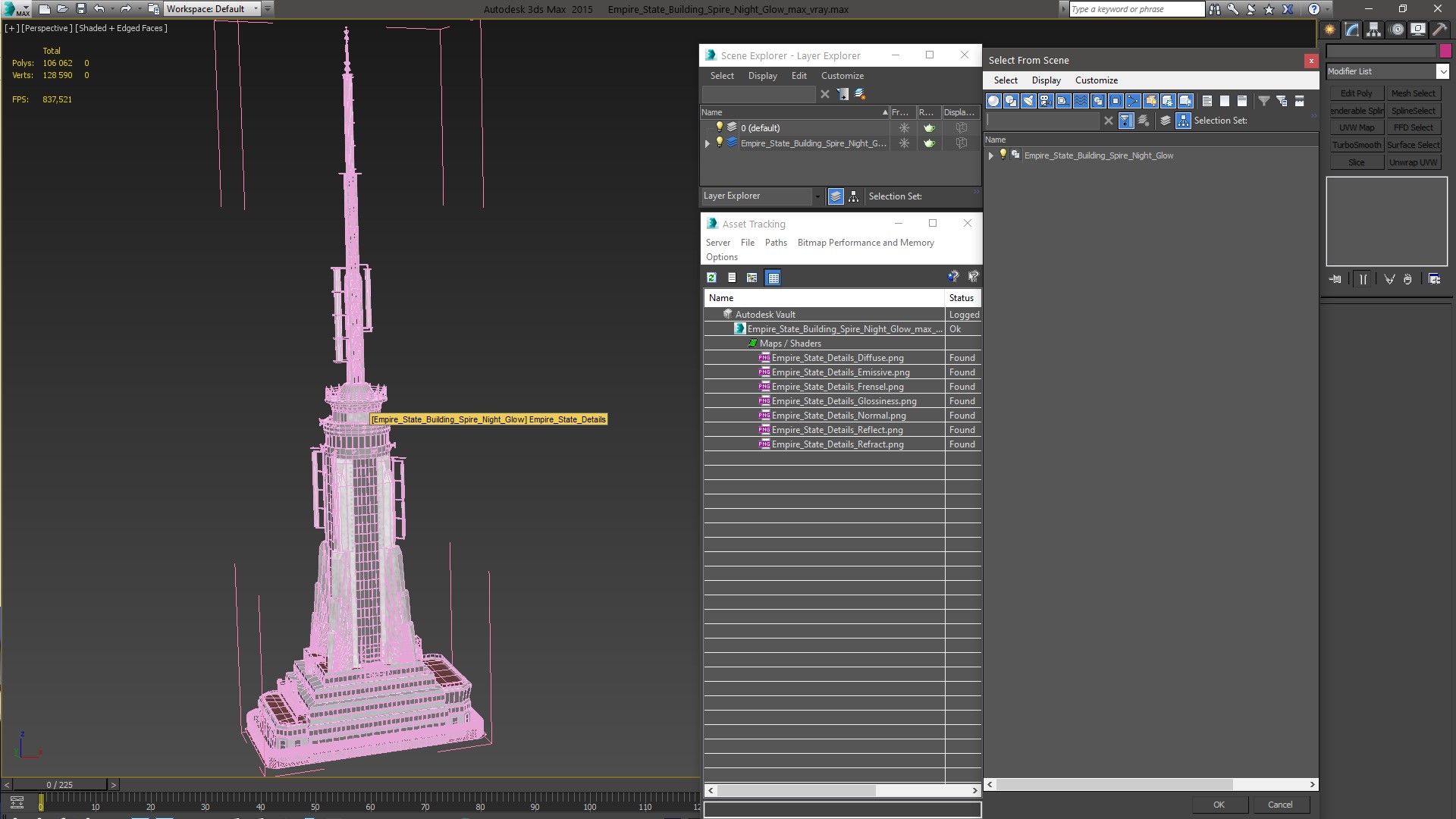Toggle Display Space Warps filter
The height and width of the screenshot is (819, 1456).
(1081, 101)
